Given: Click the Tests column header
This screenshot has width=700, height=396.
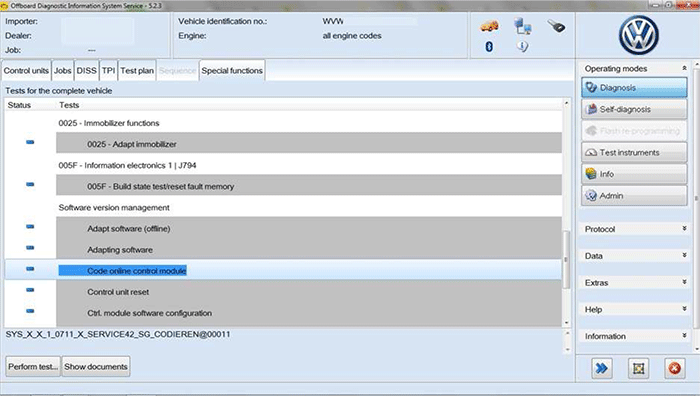Looking at the screenshot, I should (x=69, y=105).
